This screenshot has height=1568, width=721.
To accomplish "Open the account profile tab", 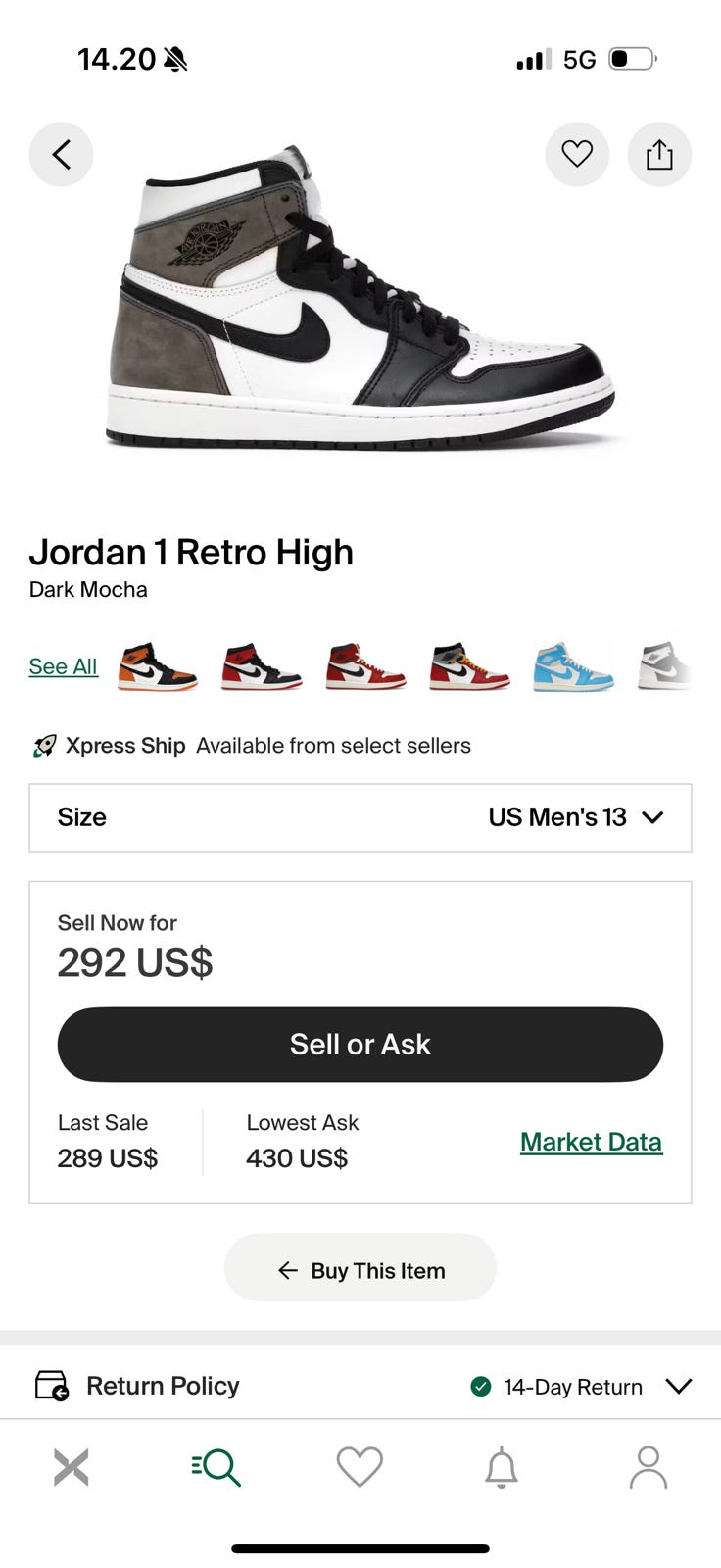I will (x=648, y=1467).
